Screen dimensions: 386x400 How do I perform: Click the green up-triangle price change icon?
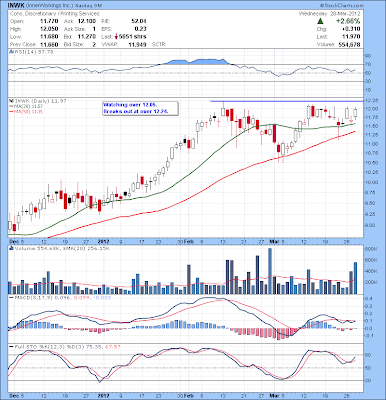(x=320, y=21)
